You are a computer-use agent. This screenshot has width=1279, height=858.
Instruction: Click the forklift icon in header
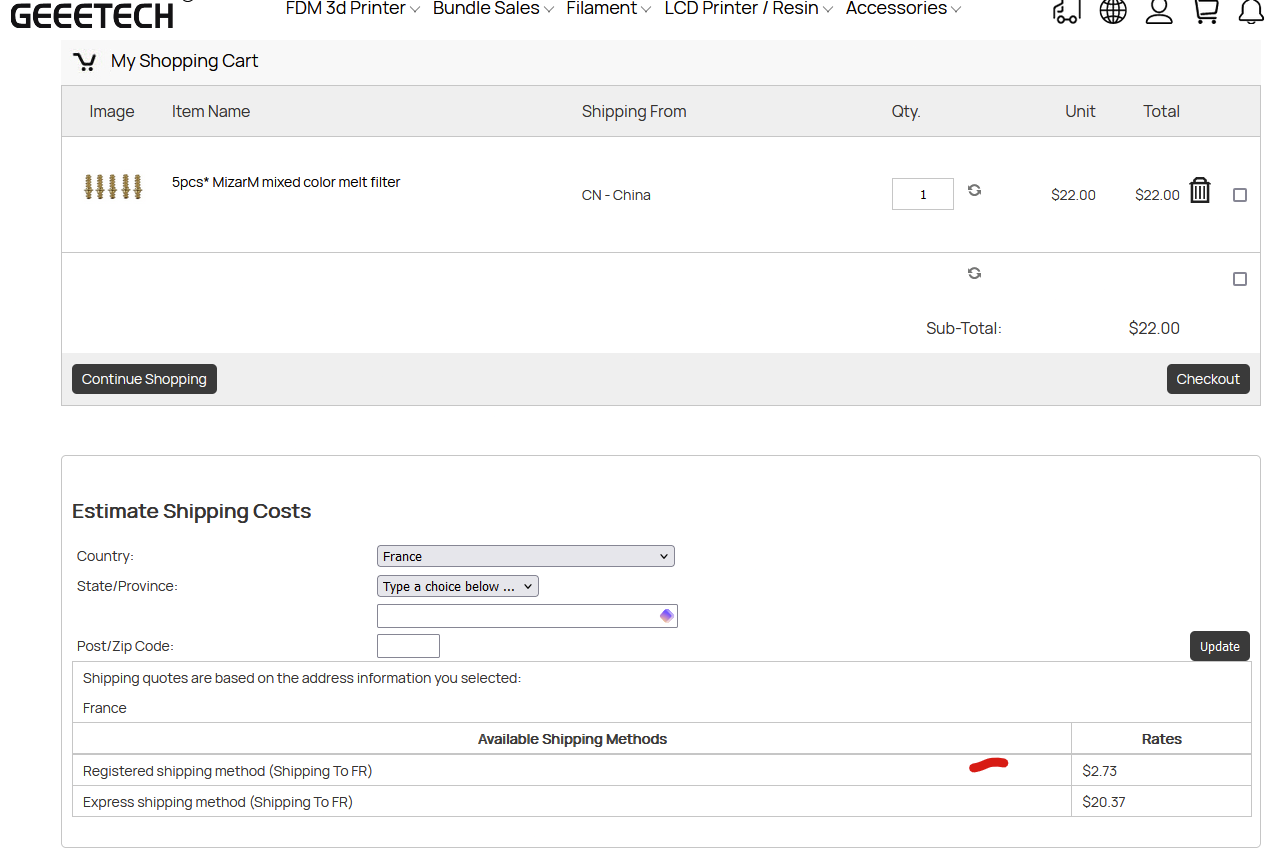[1067, 11]
